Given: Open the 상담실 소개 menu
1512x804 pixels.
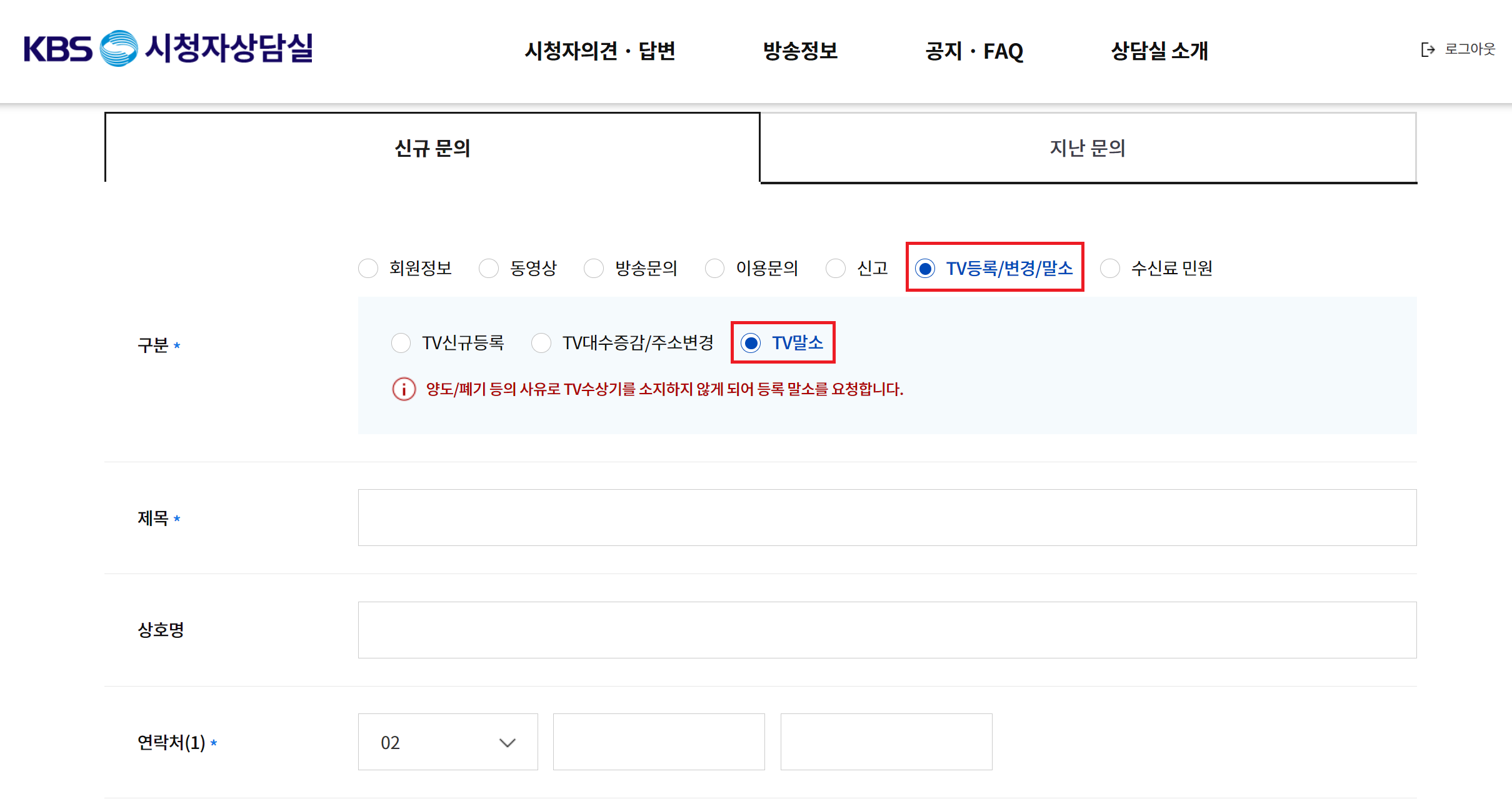Looking at the screenshot, I should click(x=1159, y=51).
